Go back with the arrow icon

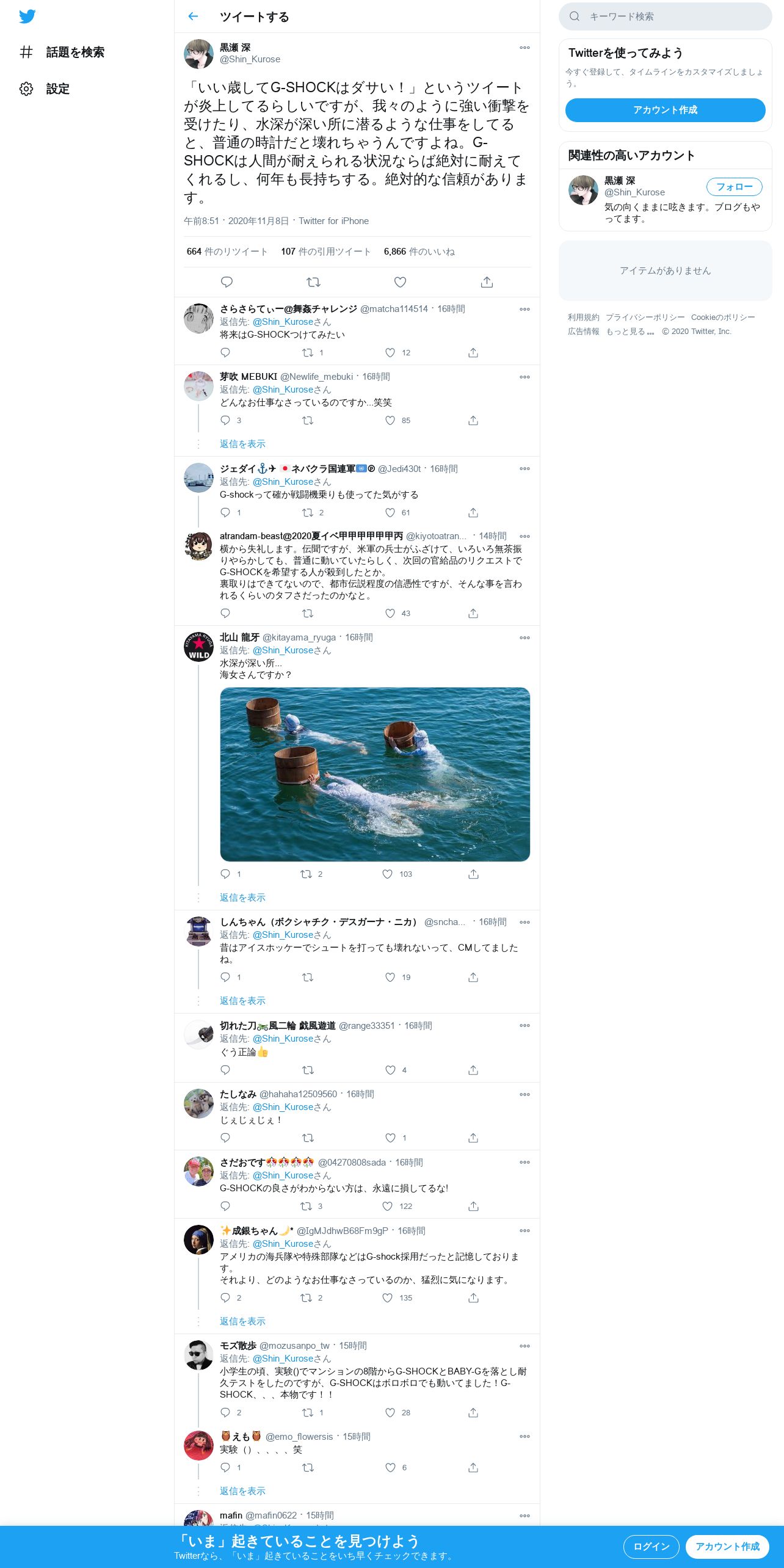click(x=193, y=16)
